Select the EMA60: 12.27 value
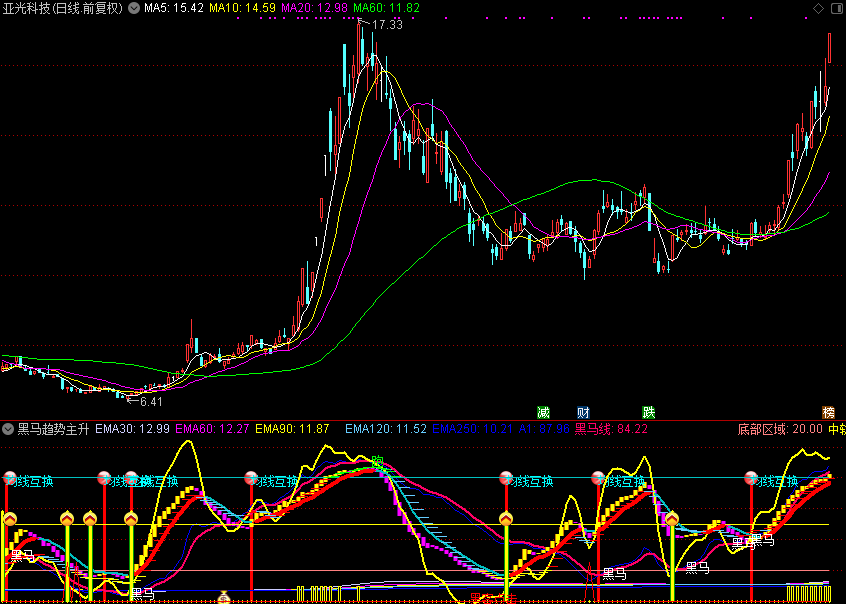Image resolution: width=846 pixels, height=604 pixels. [212, 429]
